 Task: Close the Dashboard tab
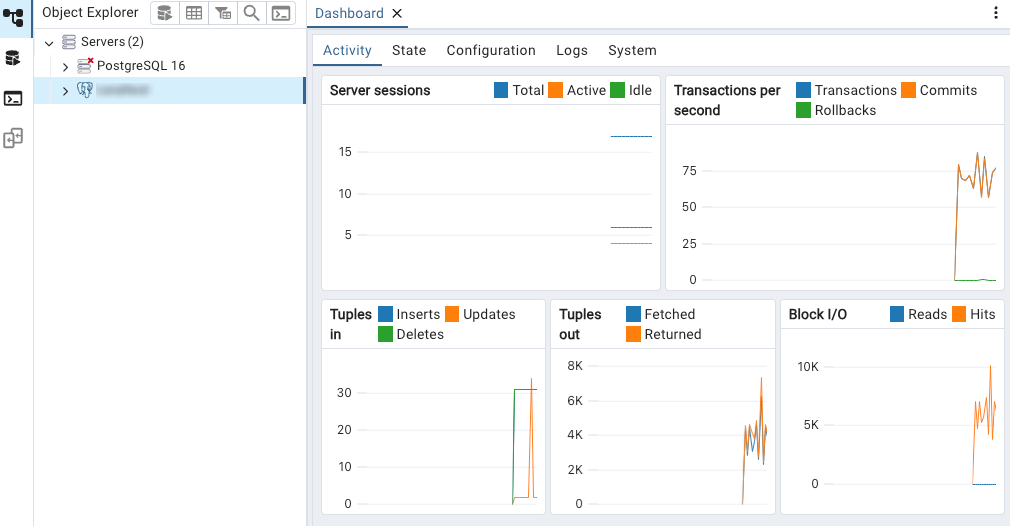[397, 13]
